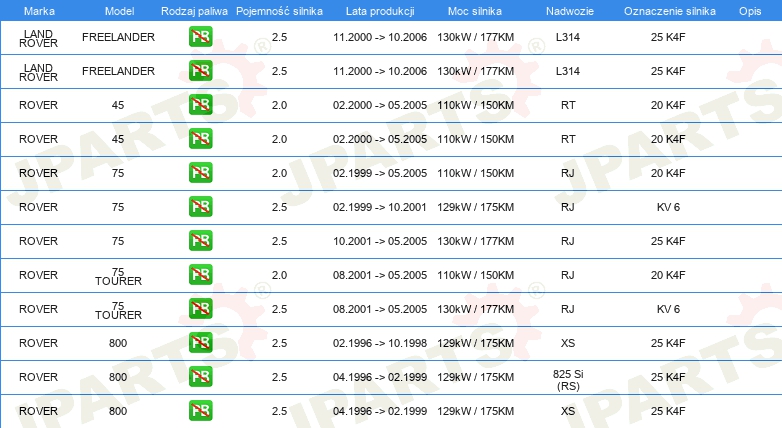
Task: Click 20 K4F engine code in Rover 75 02.1999 row
Action: (x=668, y=173)
